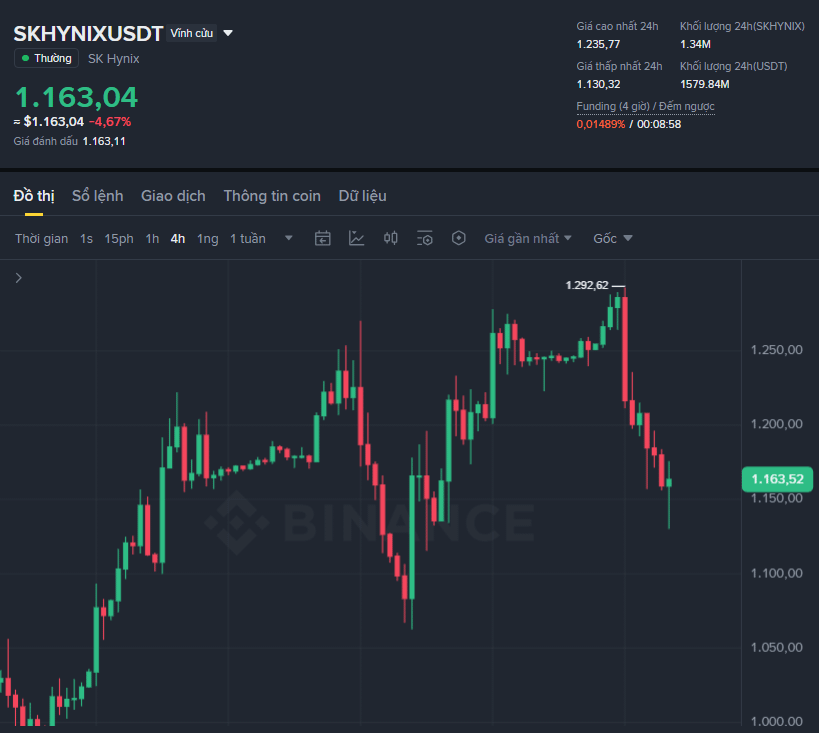Open the chart display settings icon
Screen dimensions: 819x733
(x=425, y=239)
